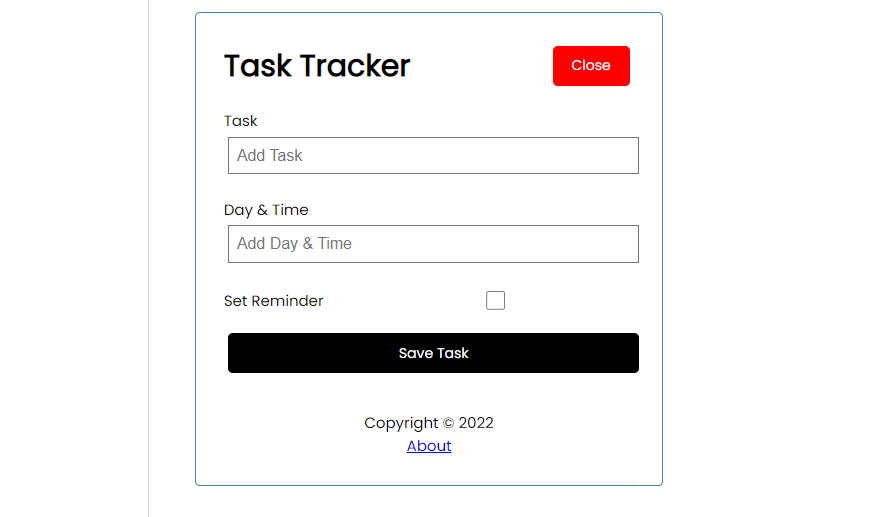Image resolution: width=892 pixels, height=517 pixels.
Task: Select the date and time textbox
Action: click(x=433, y=244)
